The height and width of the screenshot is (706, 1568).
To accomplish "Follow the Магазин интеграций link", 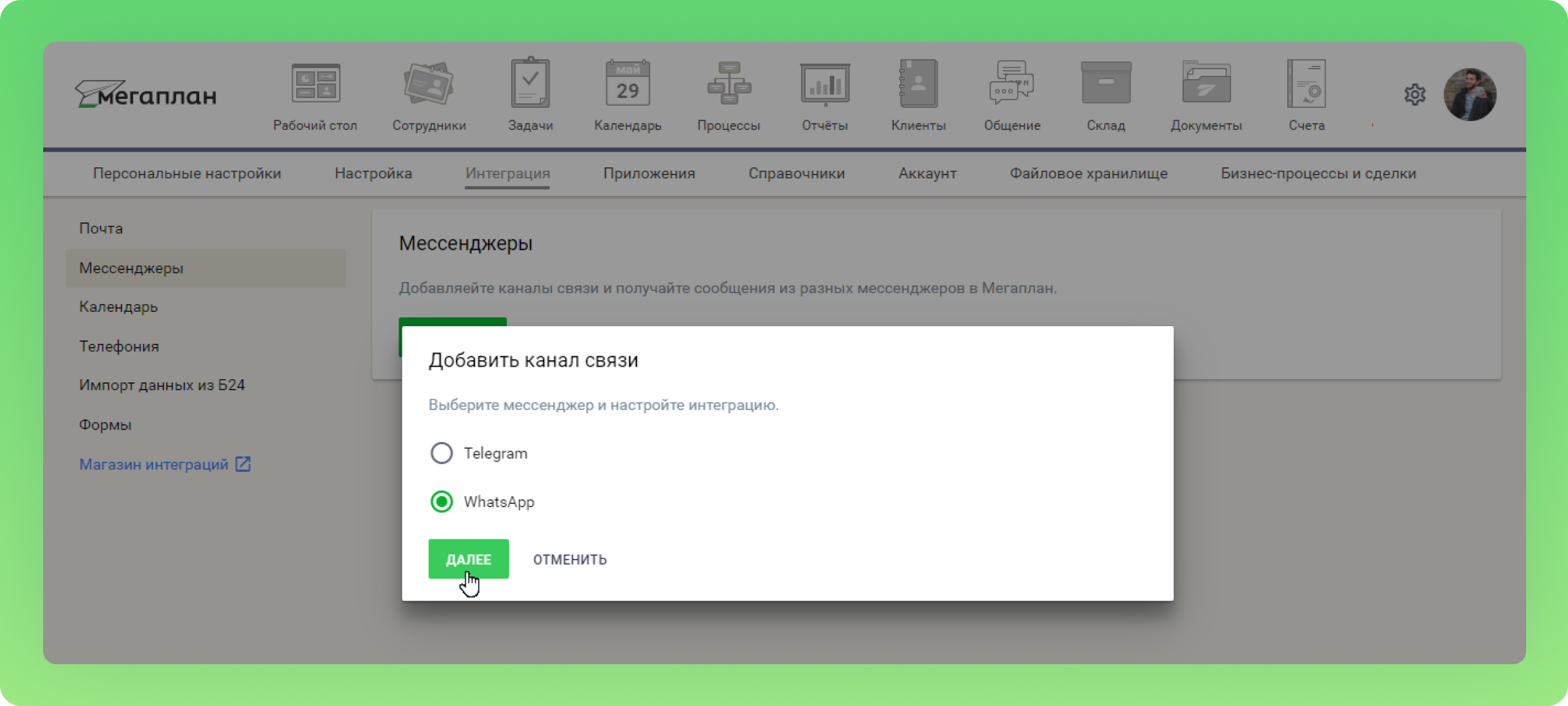I will tap(154, 464).
